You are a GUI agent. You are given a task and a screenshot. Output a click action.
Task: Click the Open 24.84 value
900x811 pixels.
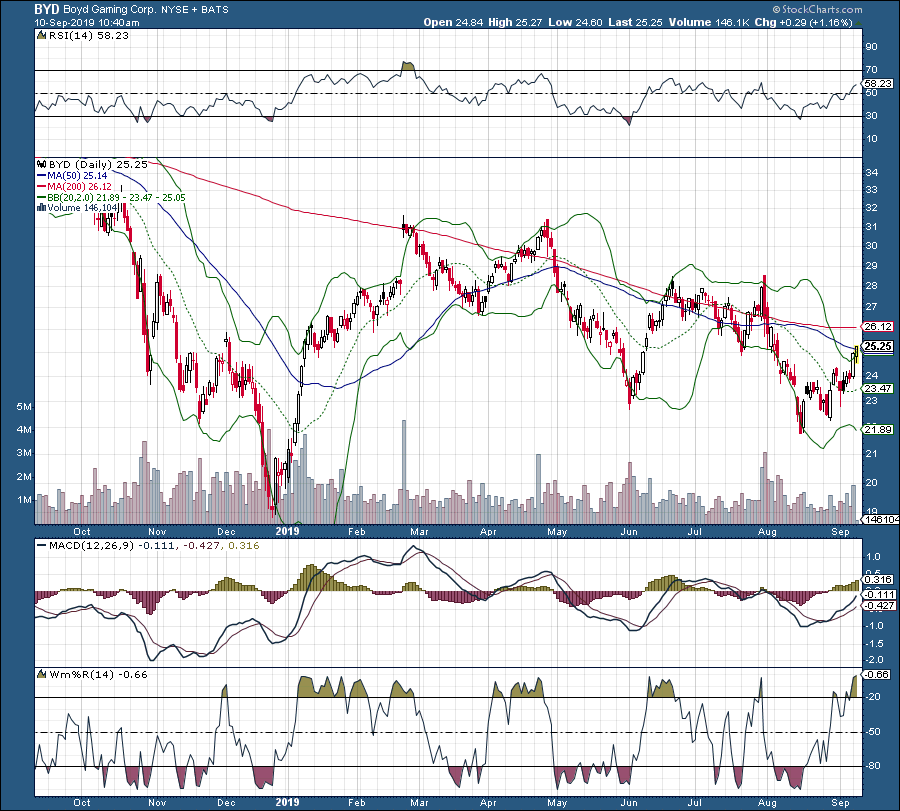click(x=453, y=22)
